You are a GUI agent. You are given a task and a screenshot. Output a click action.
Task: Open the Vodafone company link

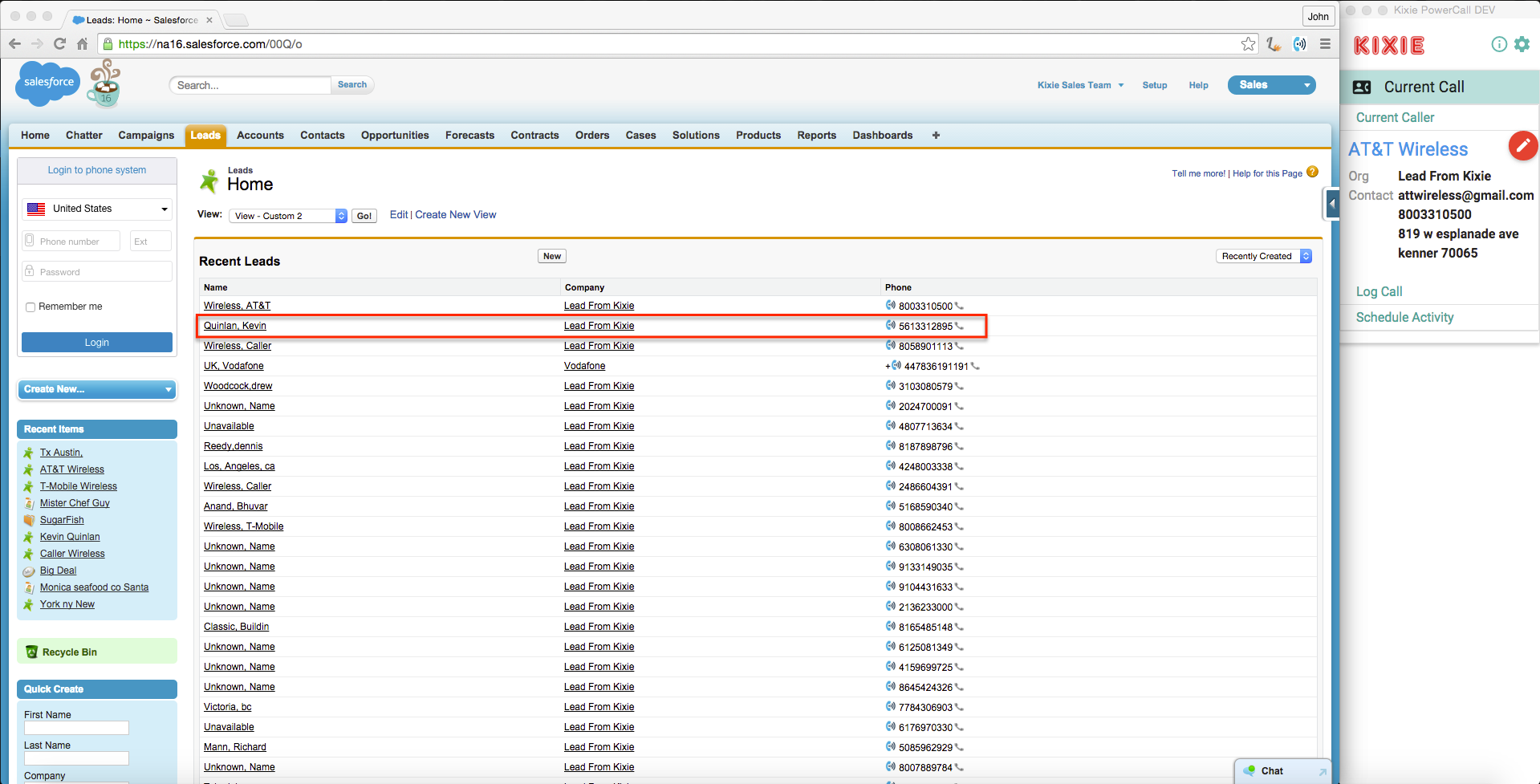coord(584,366)
